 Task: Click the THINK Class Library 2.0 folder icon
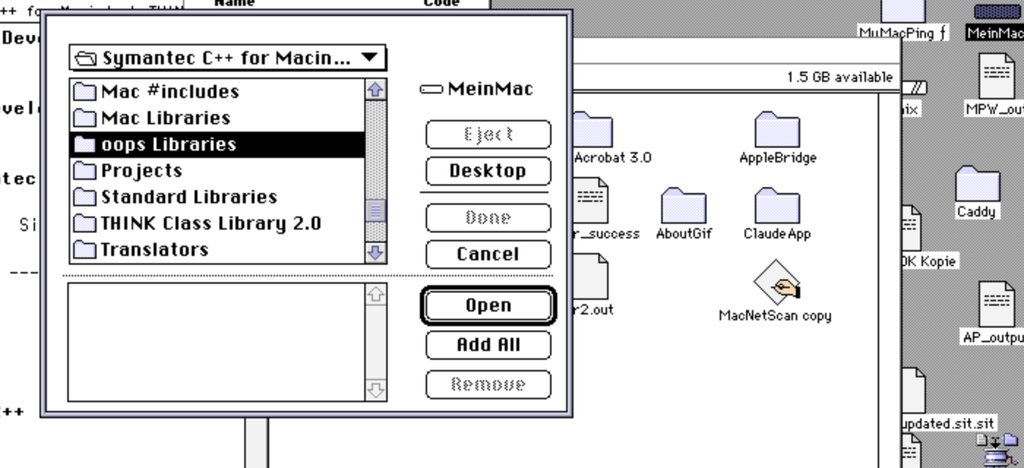click(x=85, y=223)
